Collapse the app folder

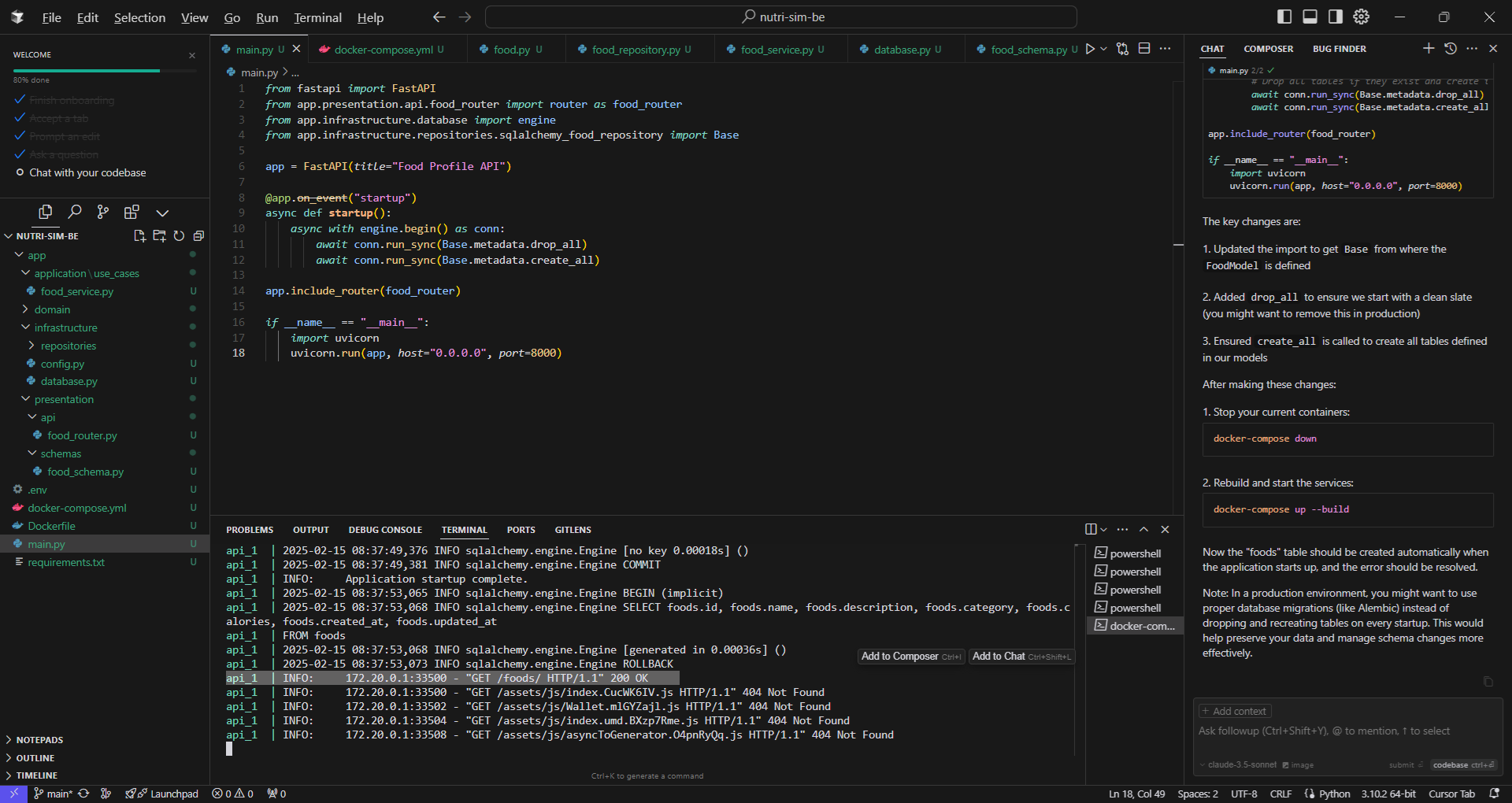(19, 255)
